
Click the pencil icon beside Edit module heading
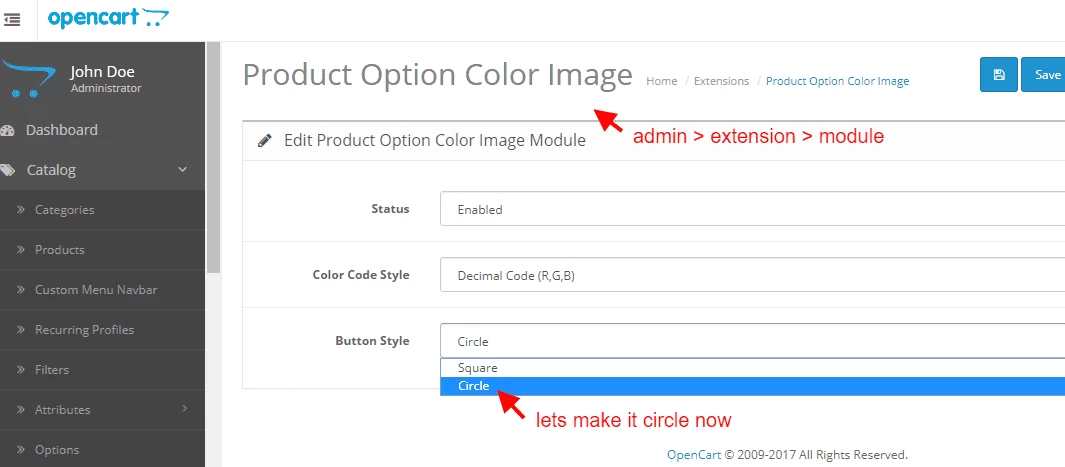tap(265, 141)
